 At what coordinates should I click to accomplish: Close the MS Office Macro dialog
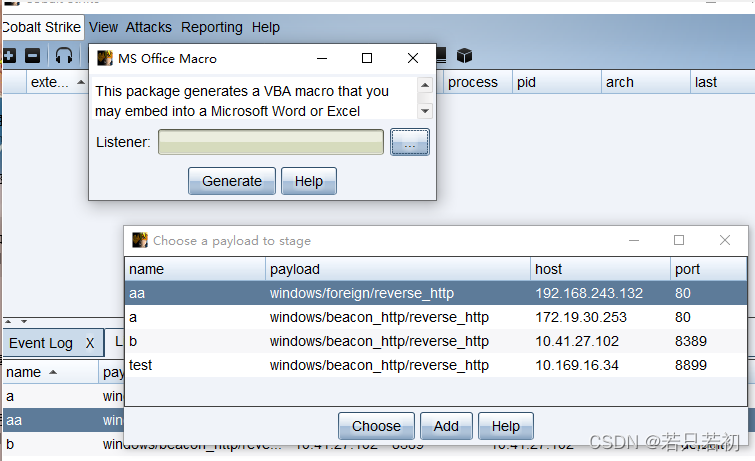tap(413, 58)
